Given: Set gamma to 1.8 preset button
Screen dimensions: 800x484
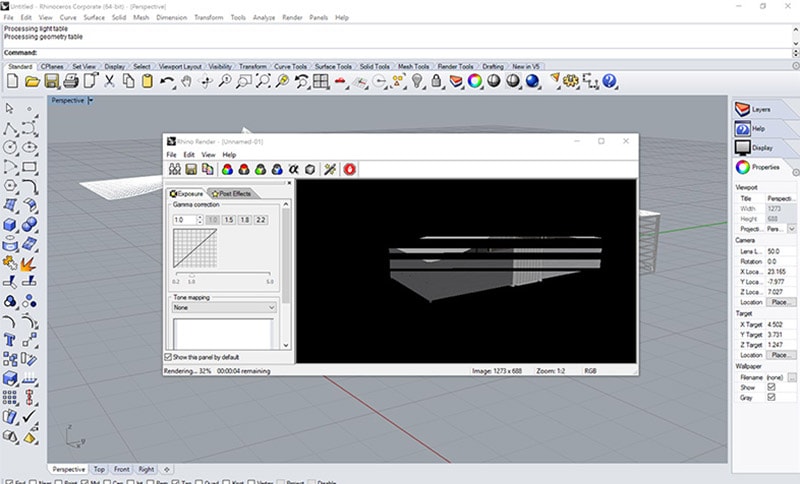Looking at the screenshot, I should coord(245,220).
